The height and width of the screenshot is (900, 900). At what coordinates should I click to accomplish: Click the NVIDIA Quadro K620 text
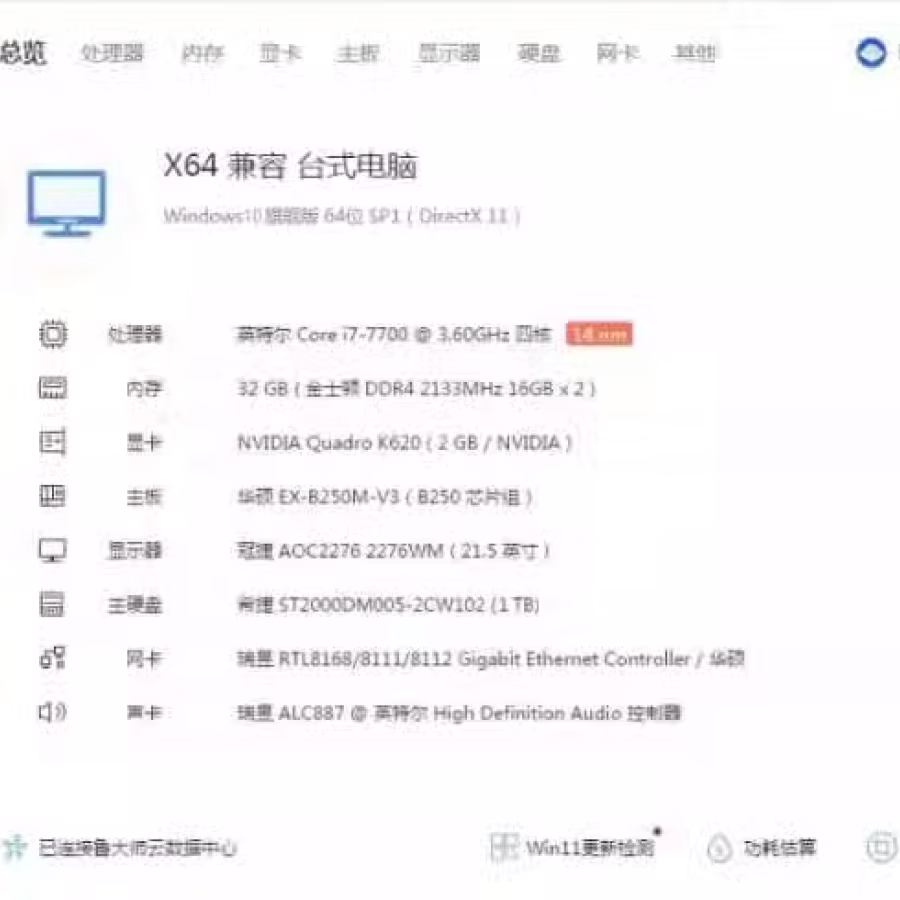click(405, 443)
